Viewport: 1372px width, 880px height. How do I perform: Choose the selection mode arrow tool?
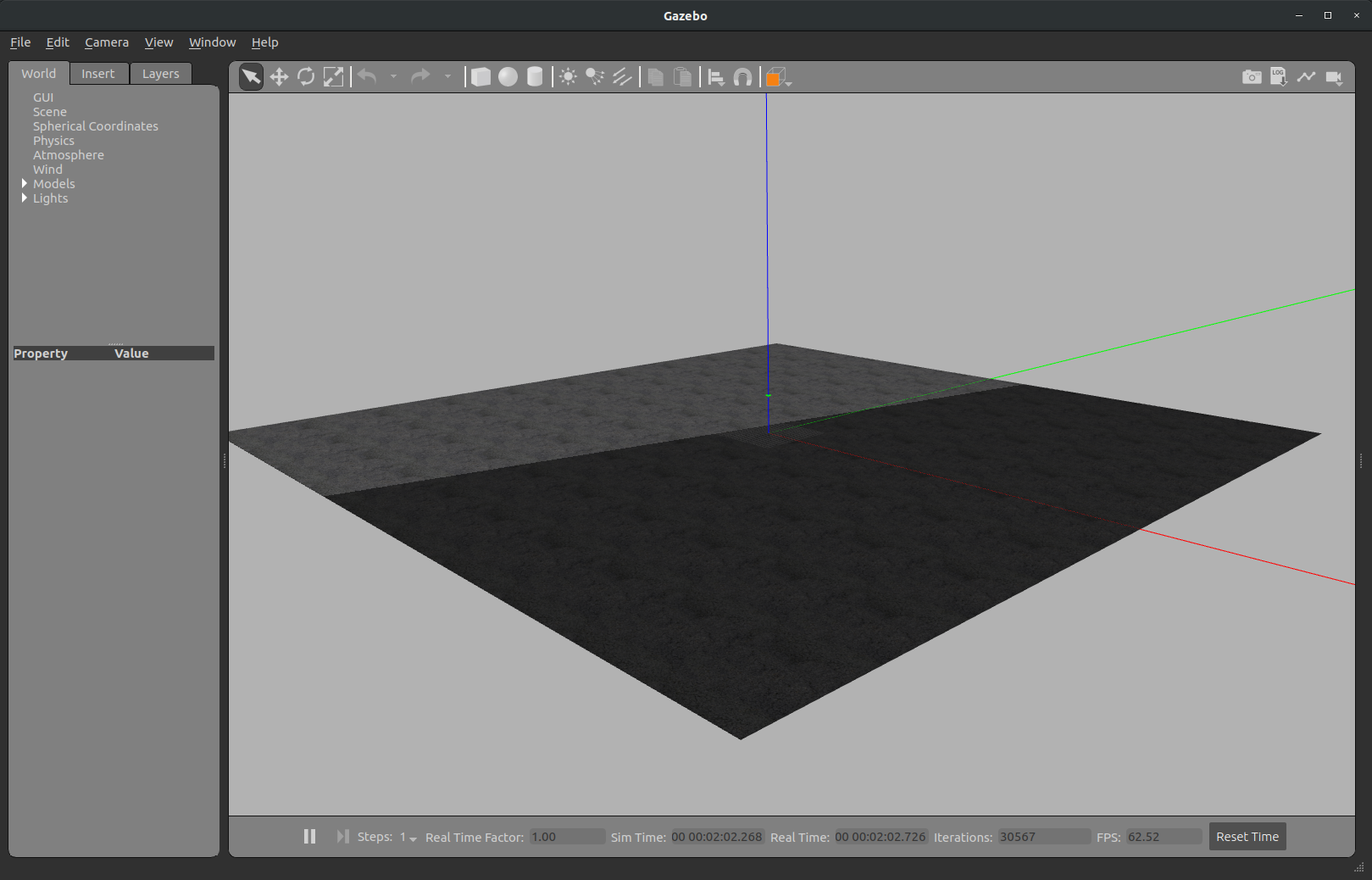point(251,77)
